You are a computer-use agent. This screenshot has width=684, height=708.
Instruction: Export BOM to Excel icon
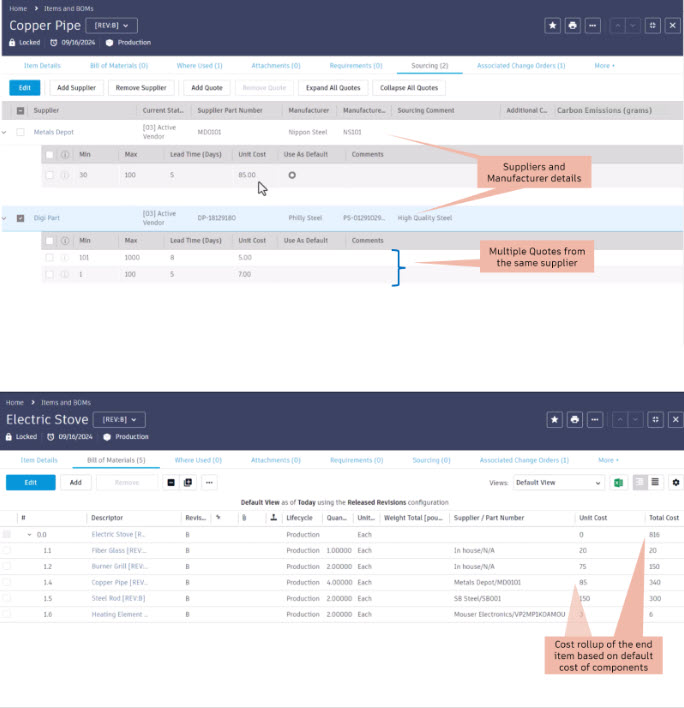point(619,483)
